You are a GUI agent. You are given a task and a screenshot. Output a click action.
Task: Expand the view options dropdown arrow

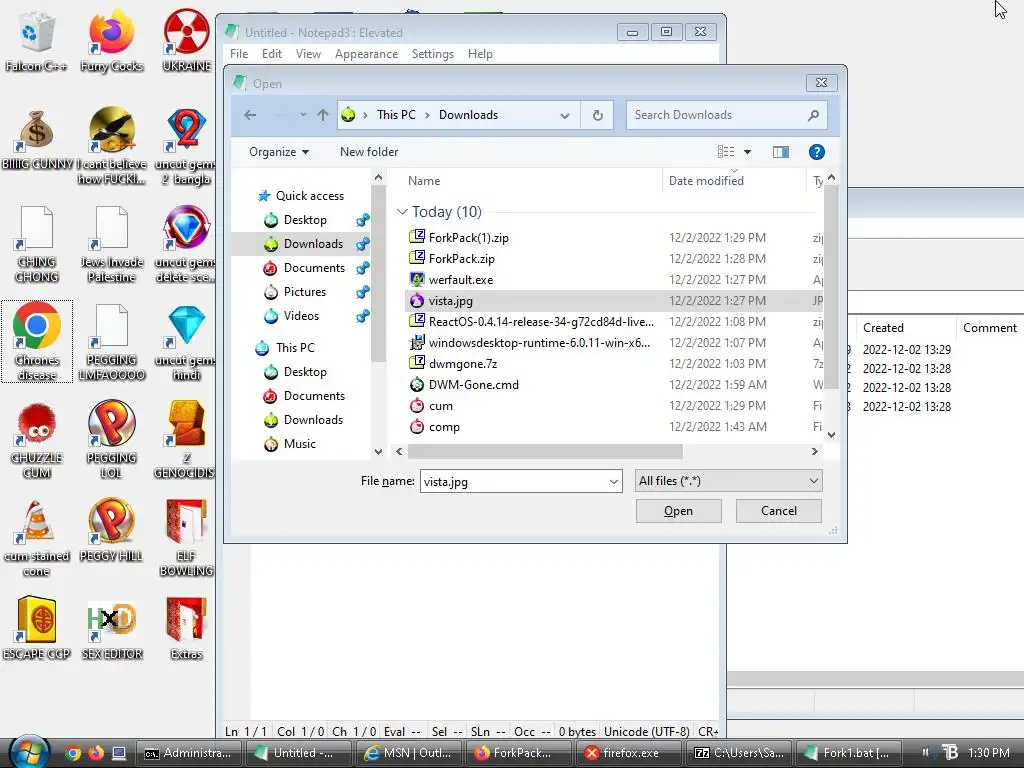pos(747,152)
